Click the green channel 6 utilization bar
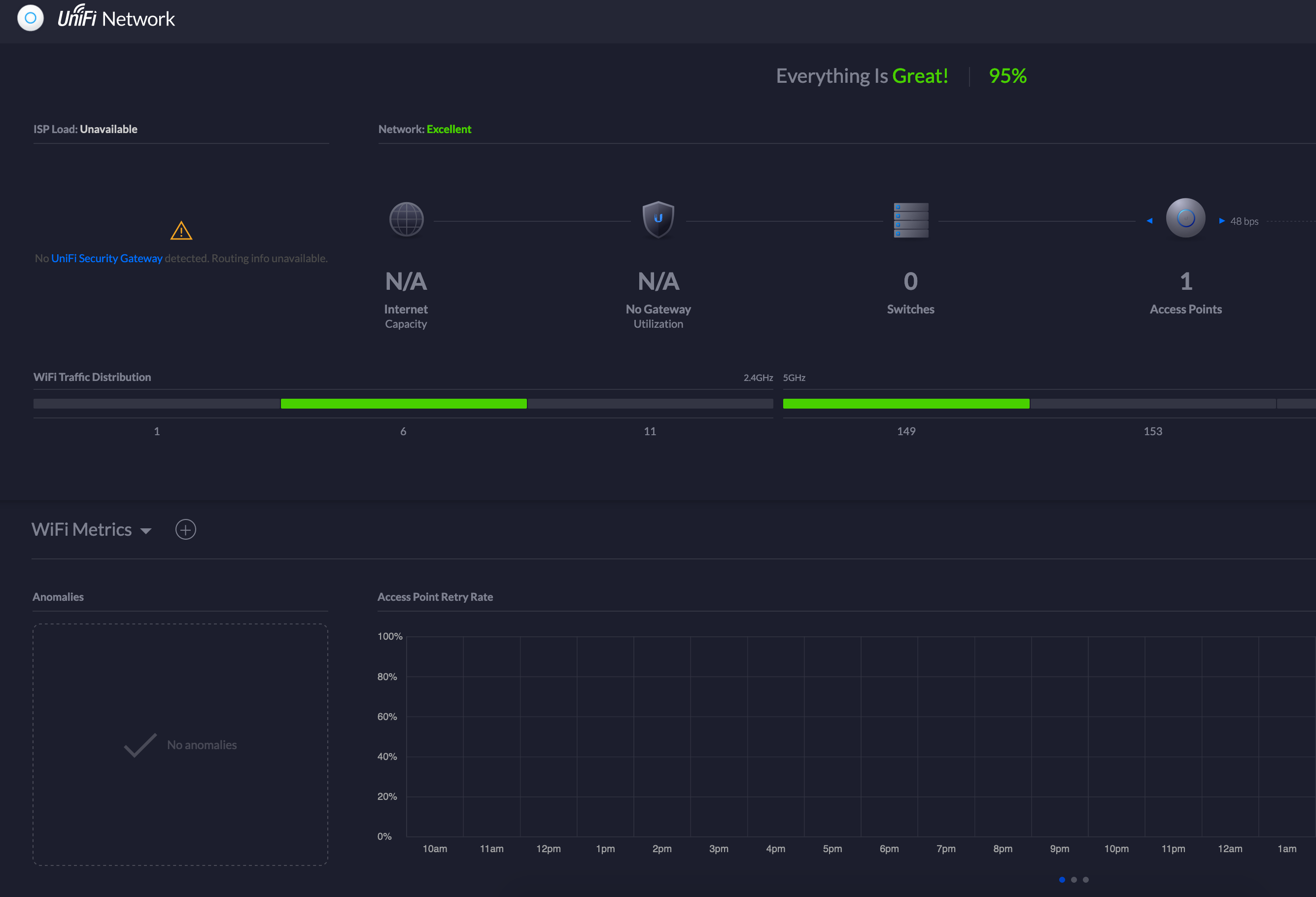 (x=403, y=404)
